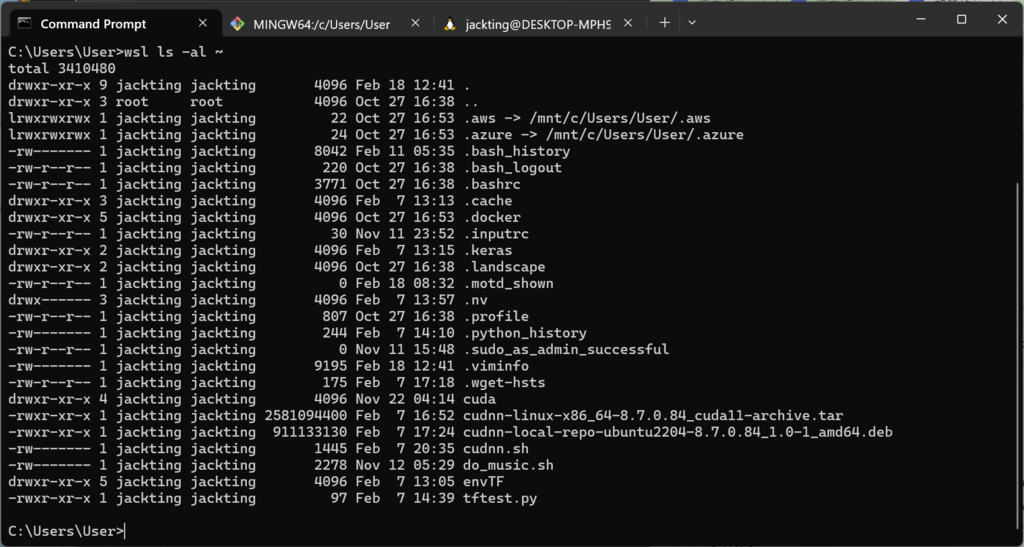The image size is (1024, 547).
Task: Click the '.profile' file name
Action: click(496, 316)
